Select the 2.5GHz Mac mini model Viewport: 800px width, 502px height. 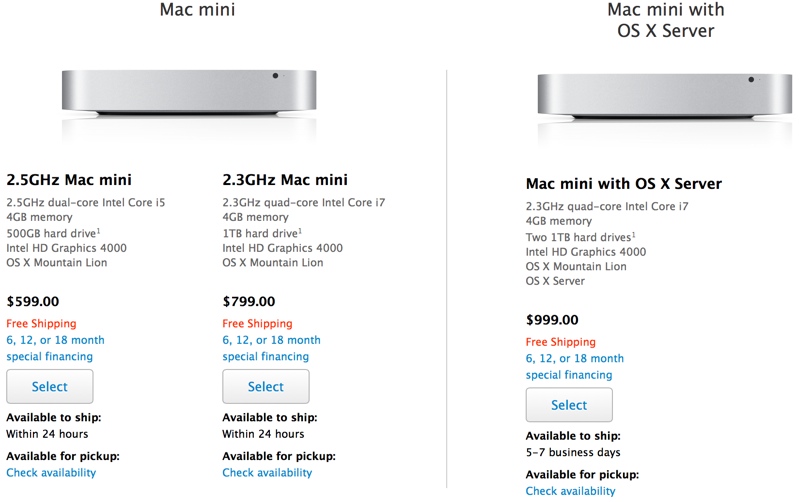tap(49, 387)
